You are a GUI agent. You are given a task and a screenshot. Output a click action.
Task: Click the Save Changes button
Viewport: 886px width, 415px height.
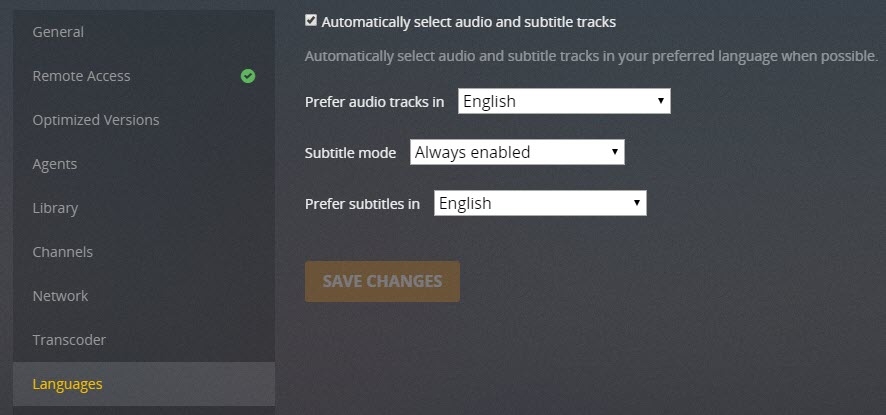point(382,281)
